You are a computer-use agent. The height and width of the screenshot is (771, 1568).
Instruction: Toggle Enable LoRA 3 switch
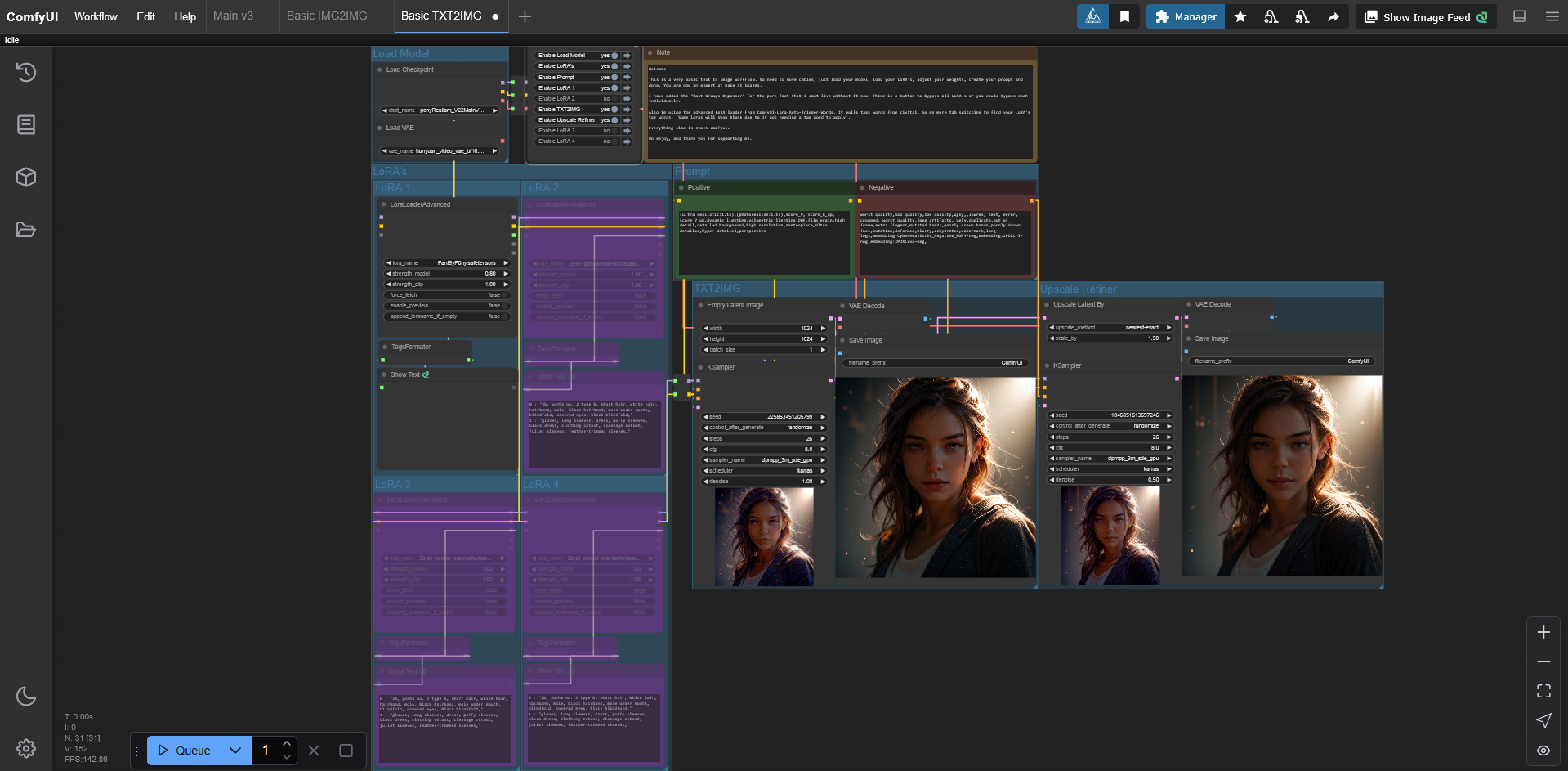coord(614,131)
